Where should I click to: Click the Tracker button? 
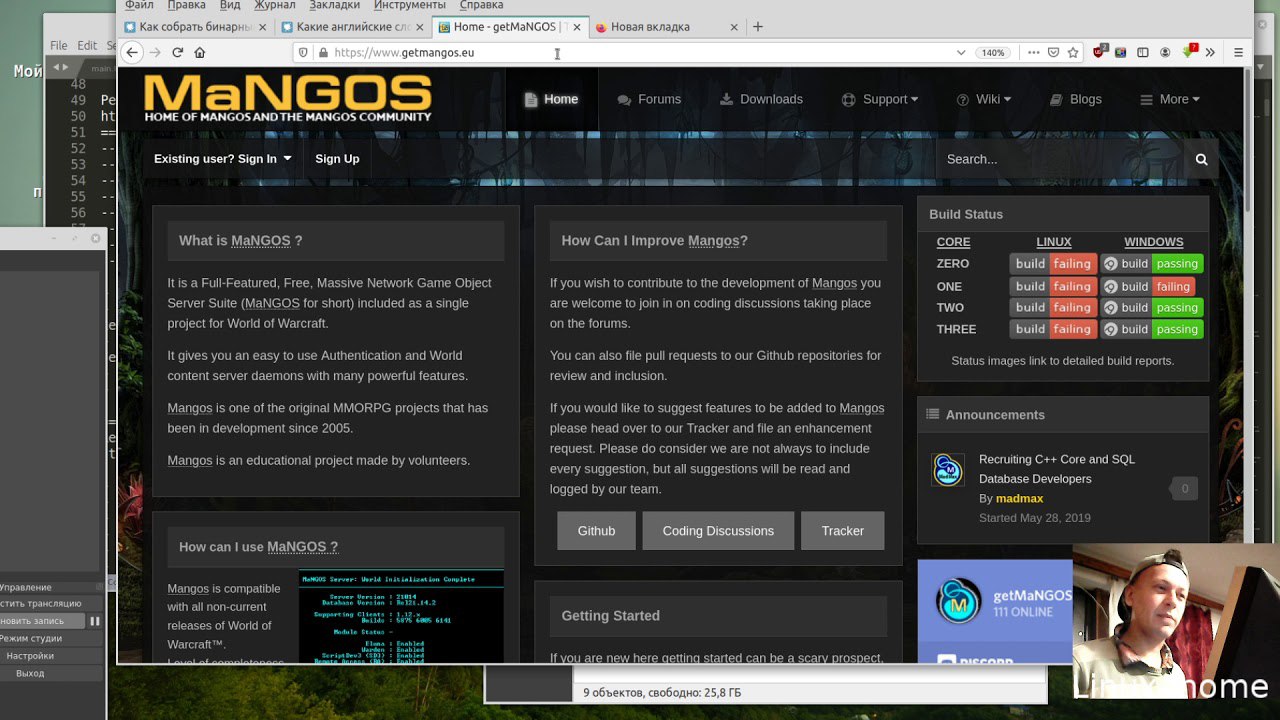coord(842,531)
